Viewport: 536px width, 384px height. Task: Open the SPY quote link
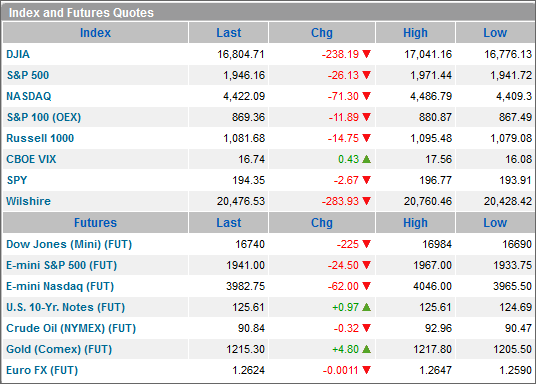[16, 180]
